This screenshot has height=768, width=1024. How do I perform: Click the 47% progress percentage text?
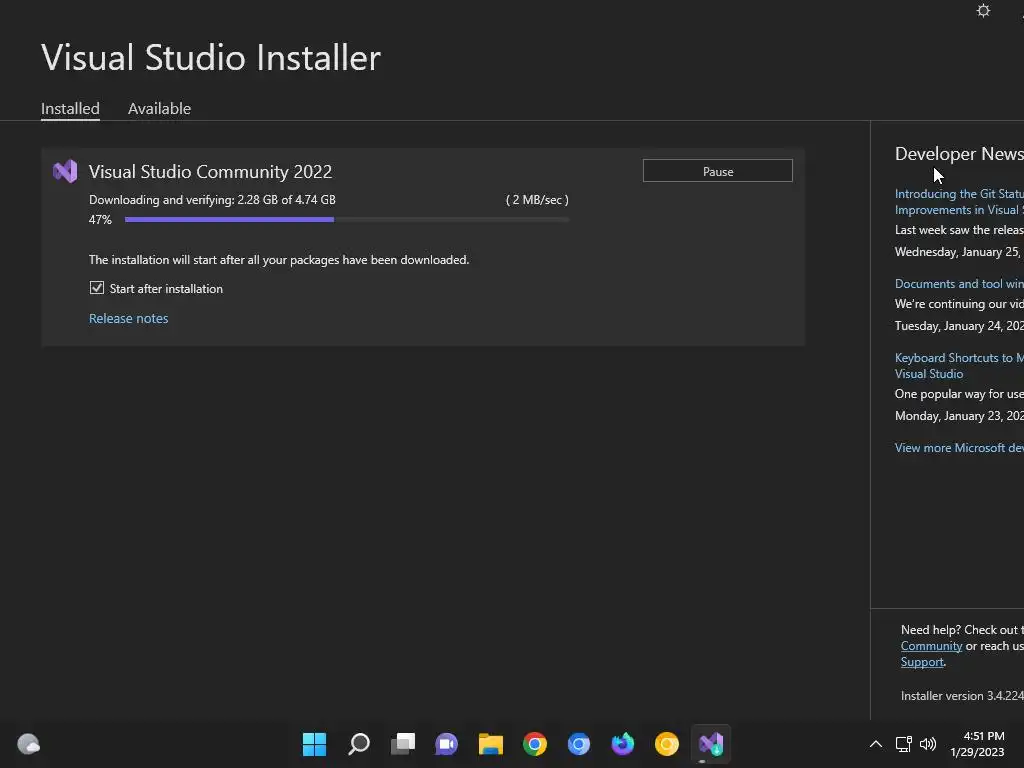[x=100, y=219]
